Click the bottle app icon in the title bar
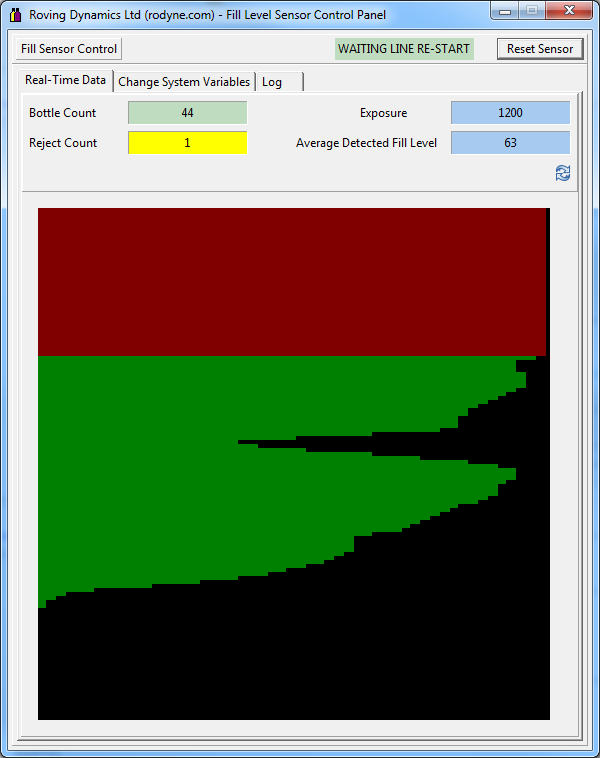600x758 pixels. pos(15,15)
